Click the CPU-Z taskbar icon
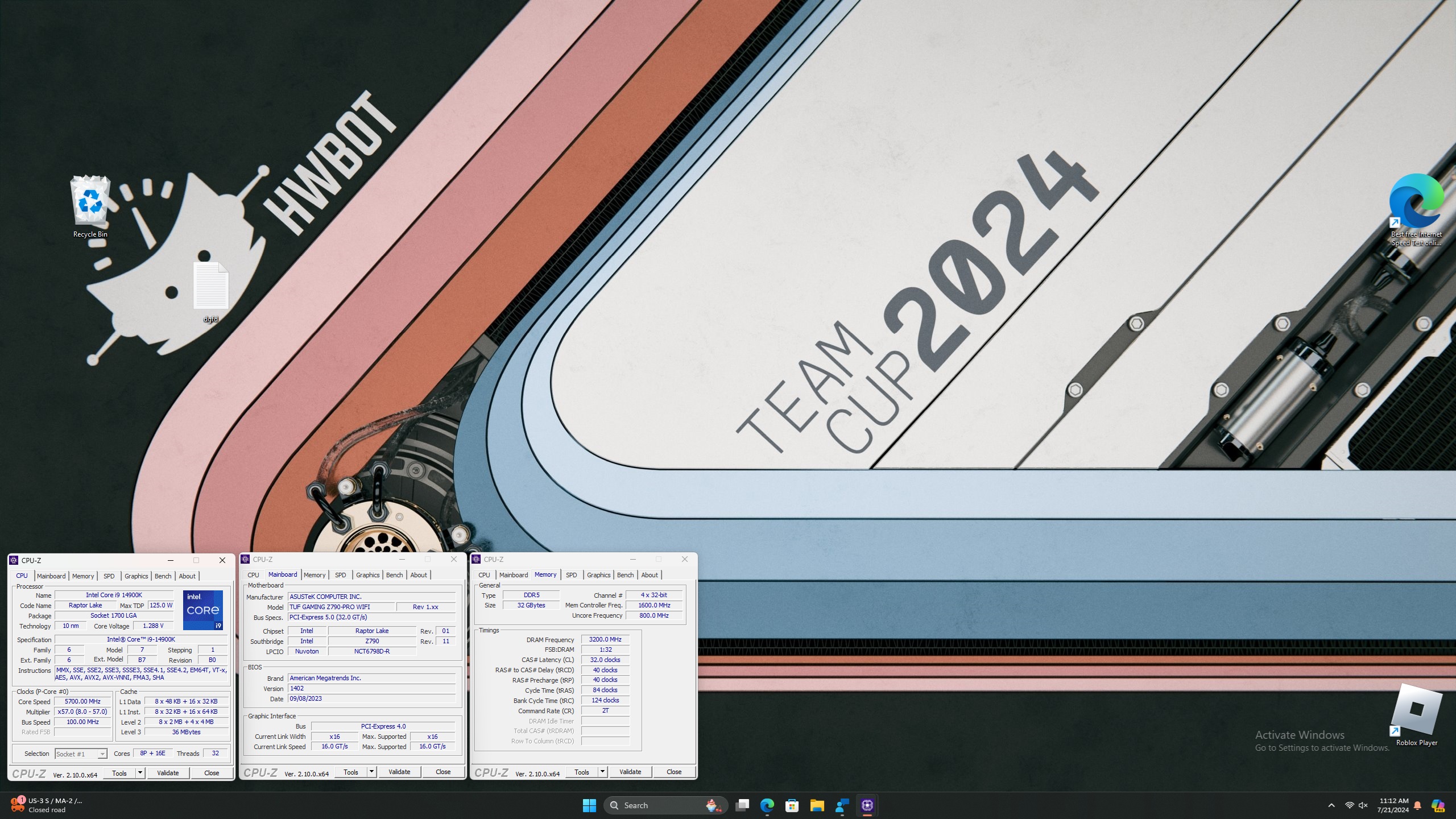1456x819 pixels. click(867, 805)
